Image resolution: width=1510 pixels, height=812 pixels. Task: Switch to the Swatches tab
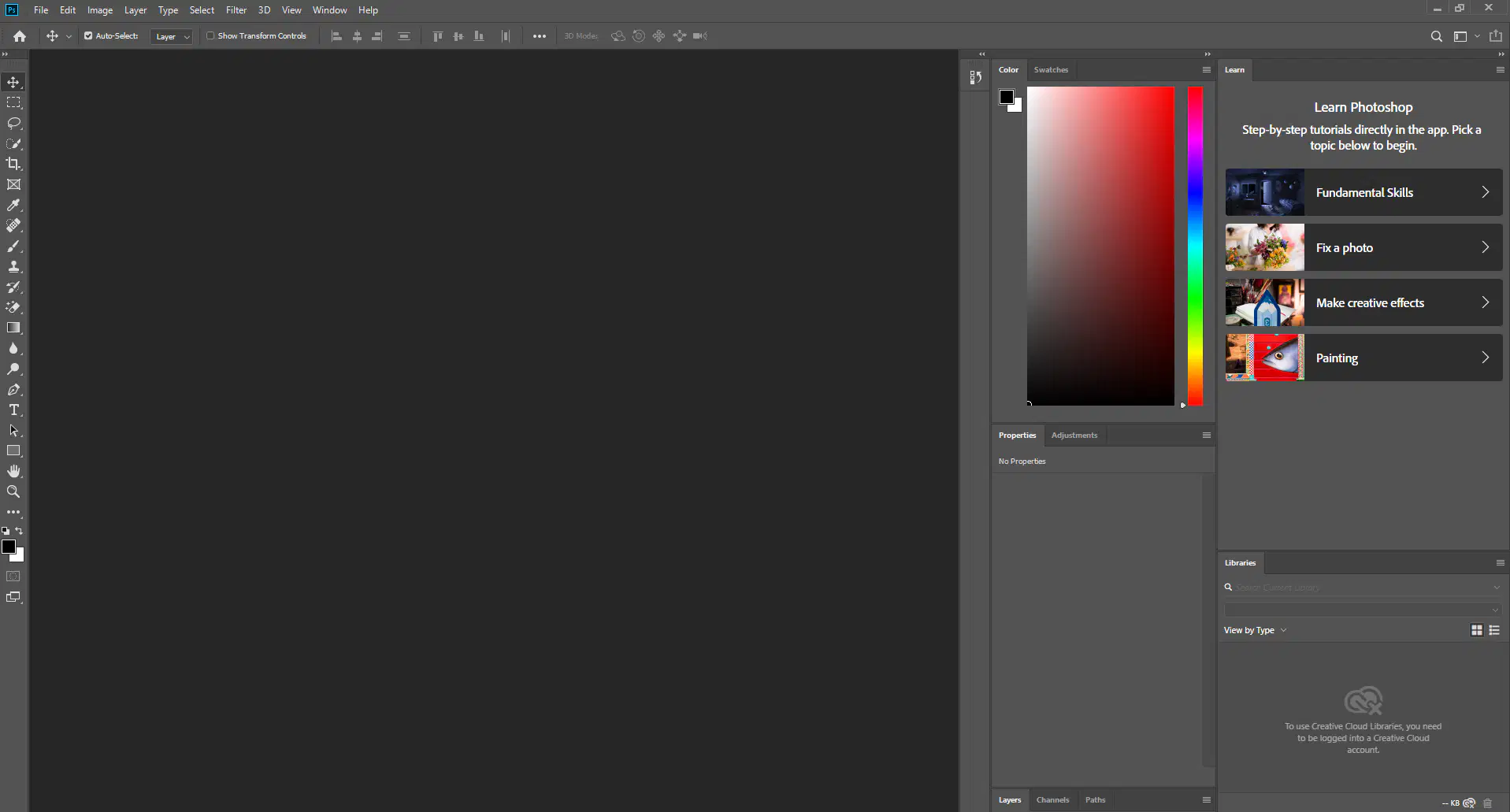[x=1051, y=70]
